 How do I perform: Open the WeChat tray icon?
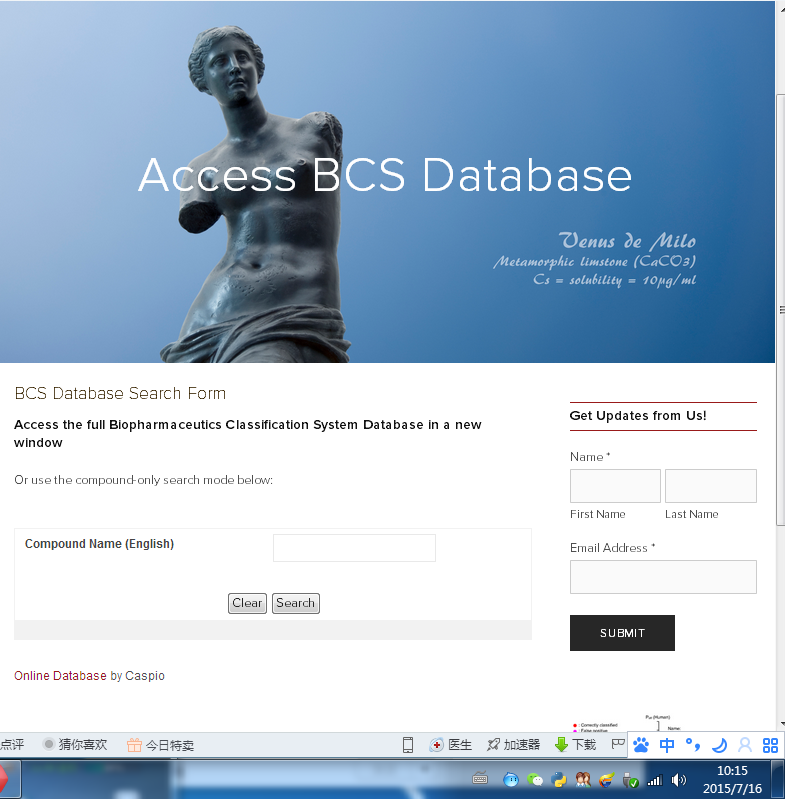tap(535, 779)
